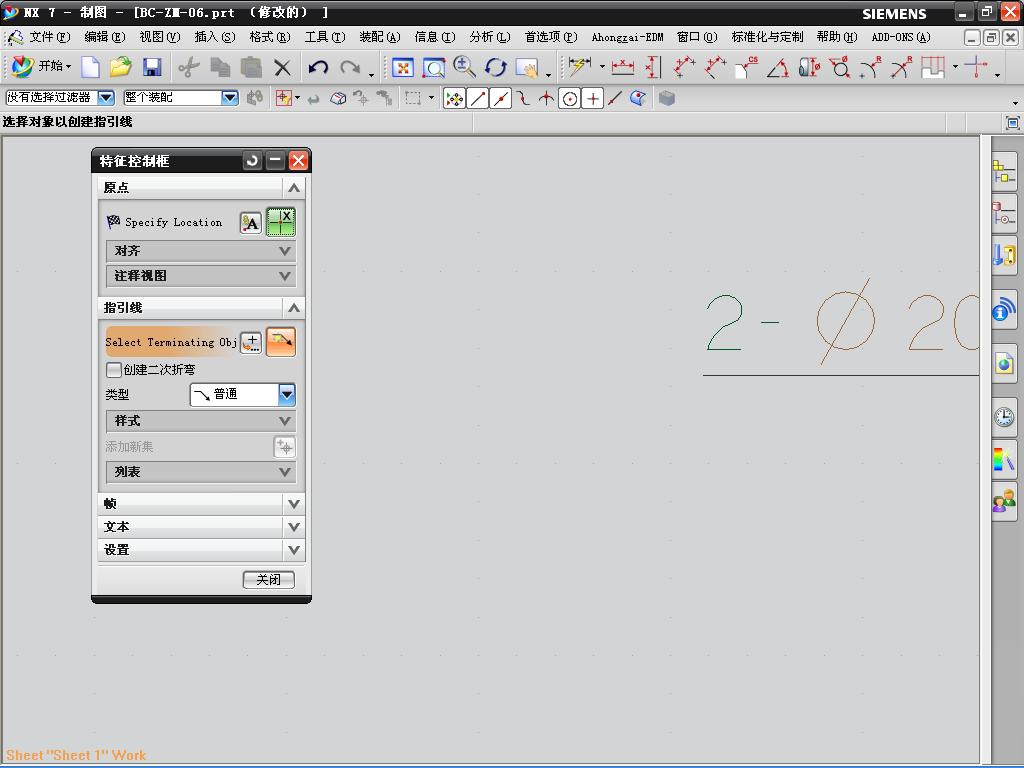Toggle 创建二次折弯 checkbox
This screenshot has width=1024, height=768.
[114, 370]
